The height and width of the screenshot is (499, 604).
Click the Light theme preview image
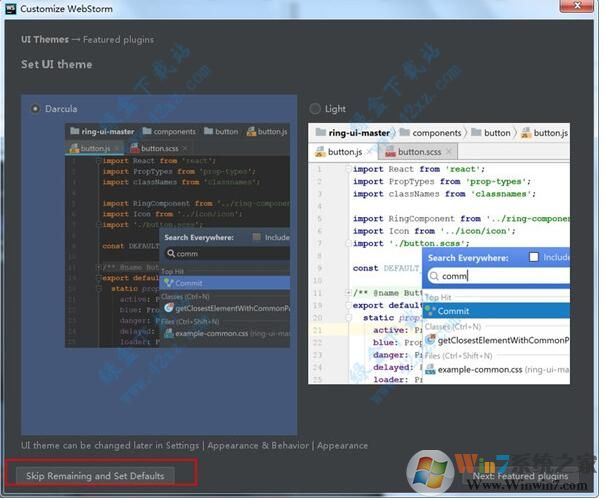click(439, 254)
